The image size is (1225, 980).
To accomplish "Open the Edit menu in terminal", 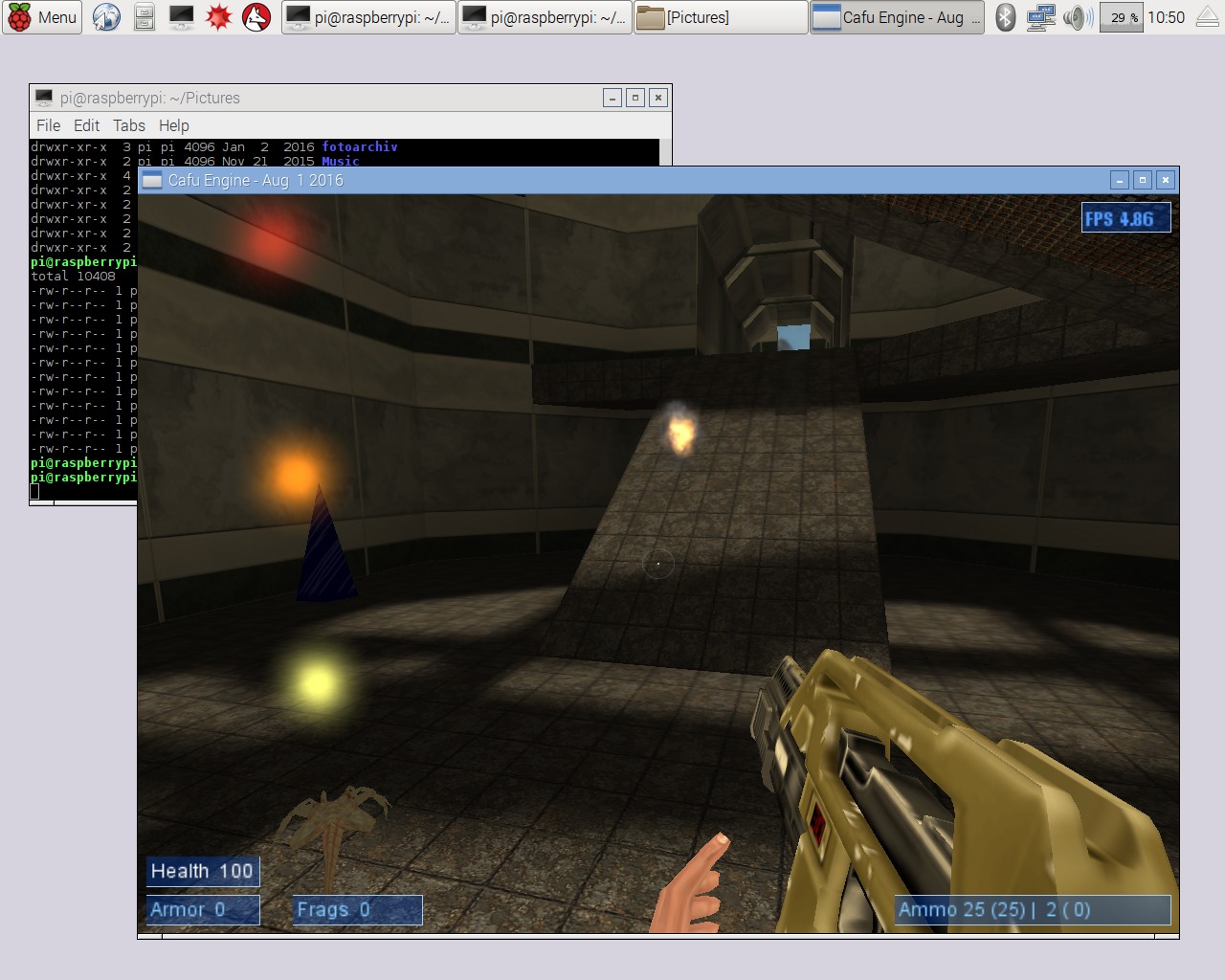I will tap(86, 125).
